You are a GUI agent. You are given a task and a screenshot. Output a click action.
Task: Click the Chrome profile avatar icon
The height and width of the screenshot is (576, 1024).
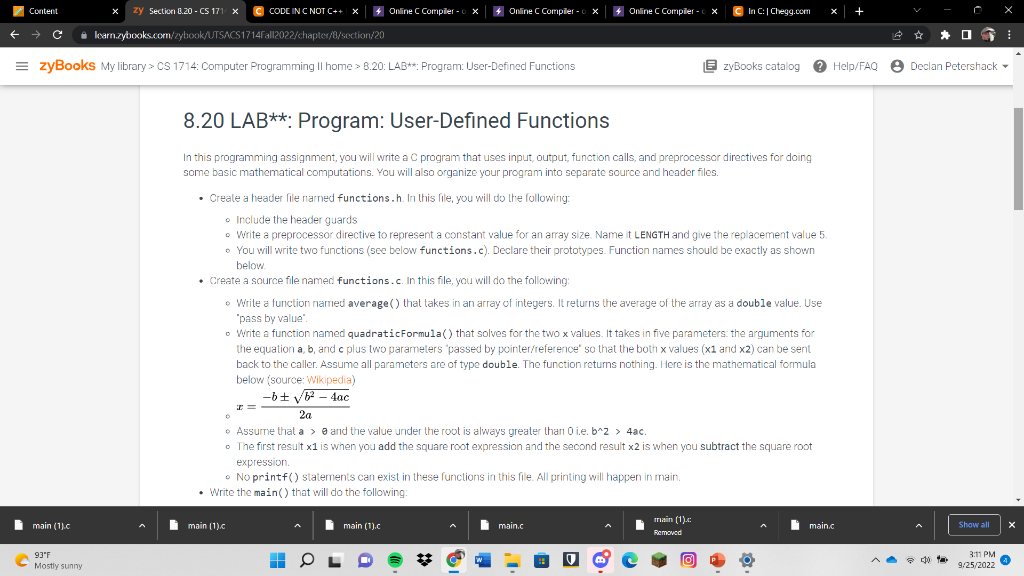tap(988, 32)
